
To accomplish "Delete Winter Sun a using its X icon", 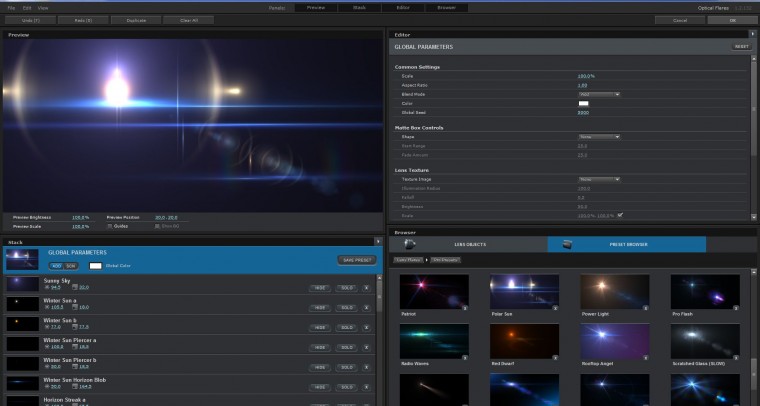I will pos(366,305).
